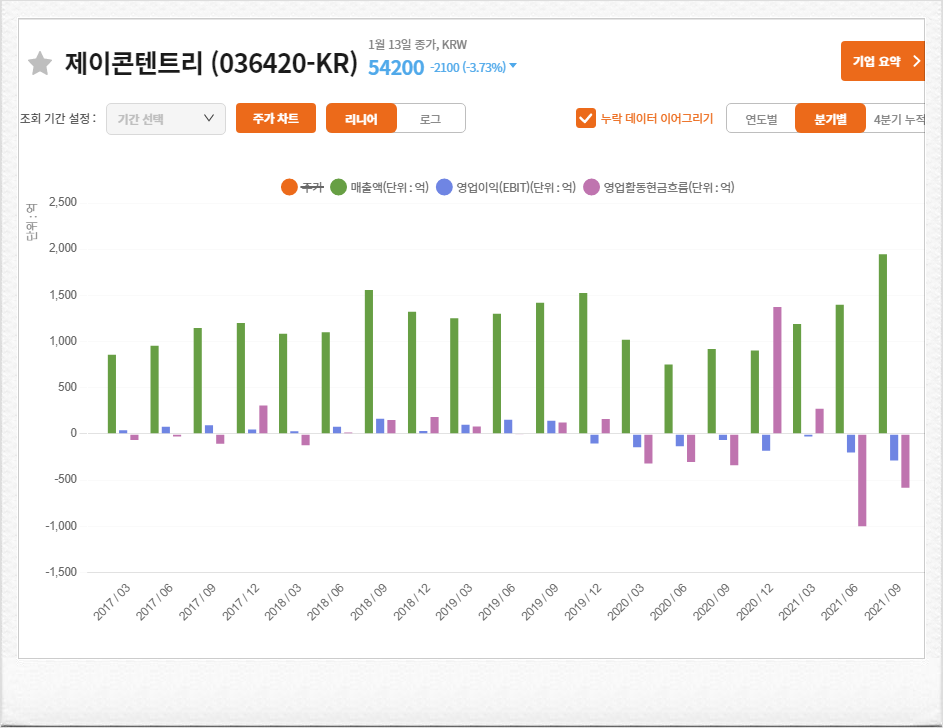
Task: Toggle the orange 주가 legend series
Action: point(303,188)
